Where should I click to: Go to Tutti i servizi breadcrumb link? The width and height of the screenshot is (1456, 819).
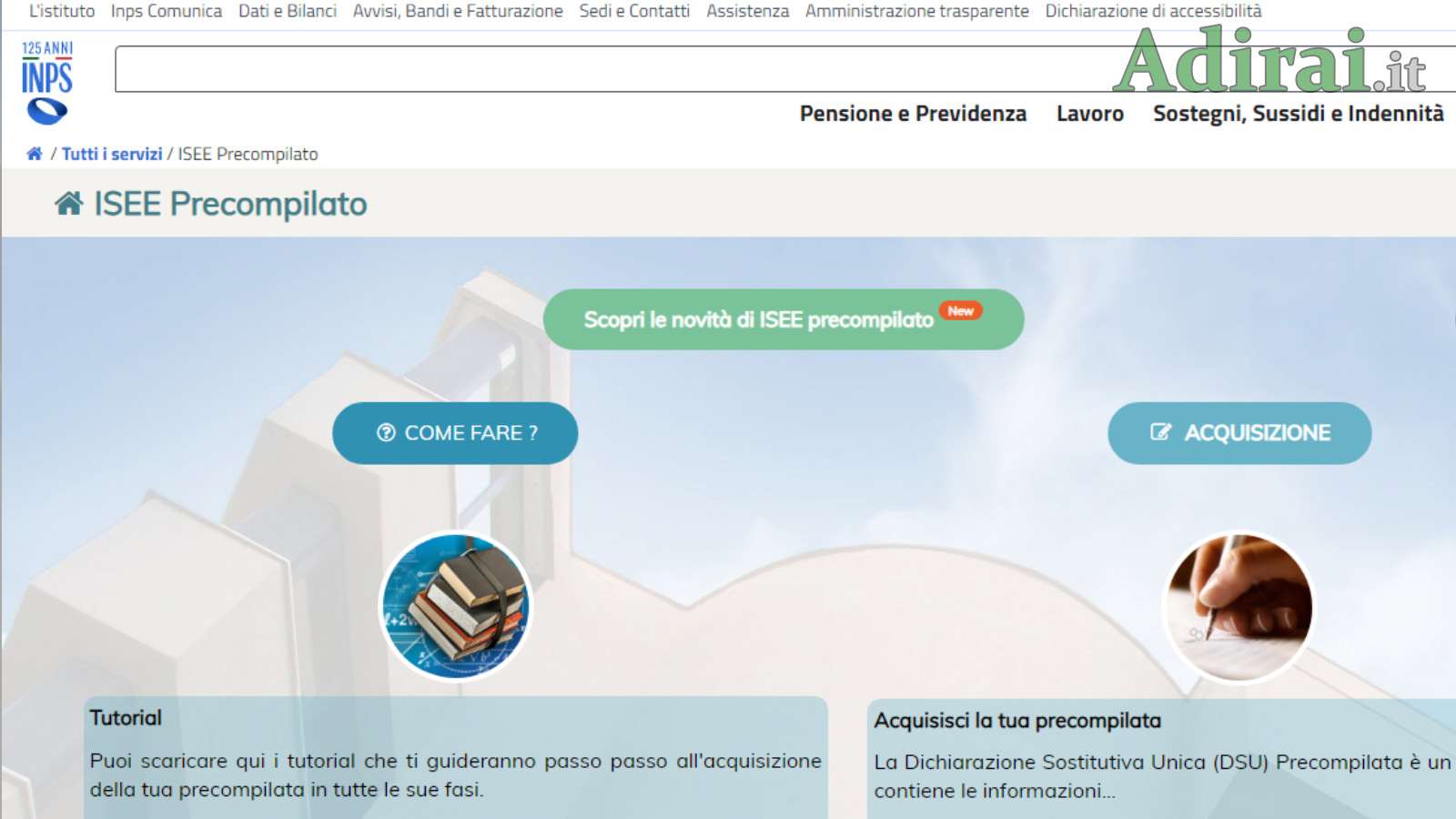click(x=112, y=154)
